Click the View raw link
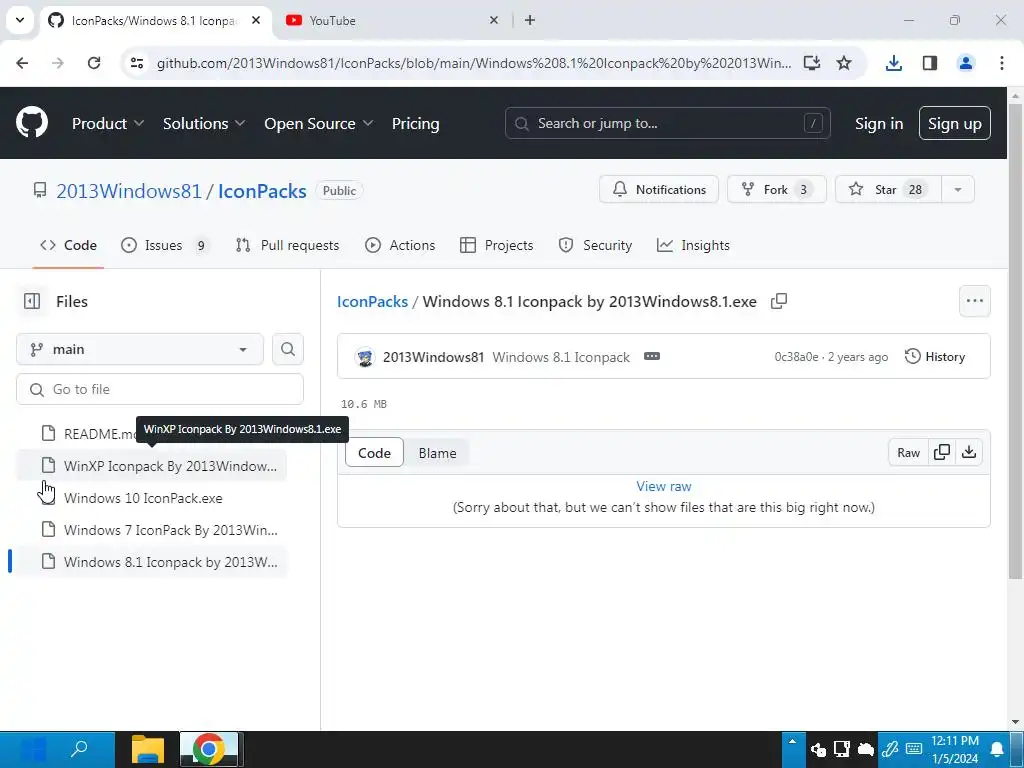The height and width of the screenshot is (768, 1024). click(x=664, y=486)
